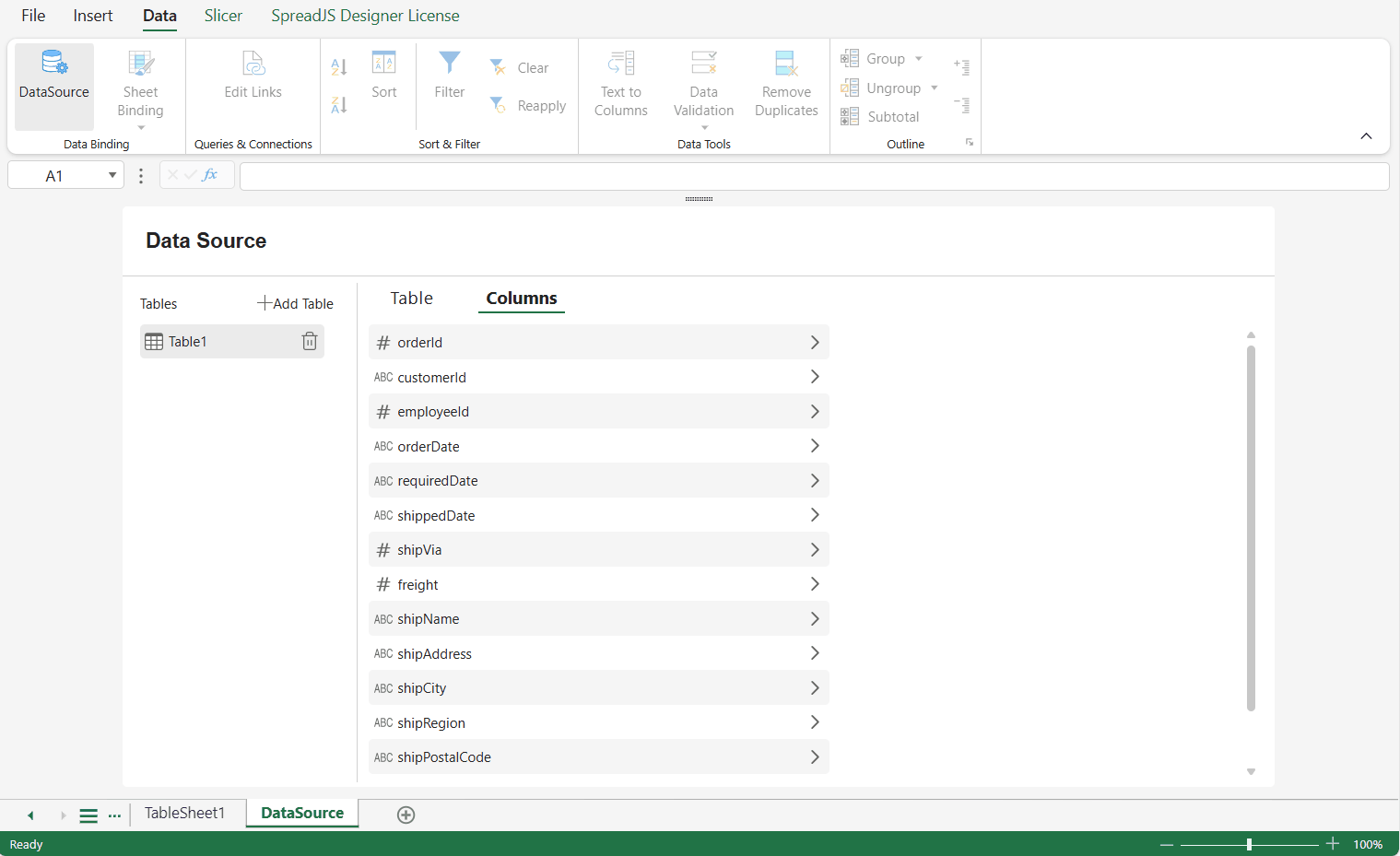1400x856 pixels.
Task: Zoom in with plus button
Action: [1333, 844]
